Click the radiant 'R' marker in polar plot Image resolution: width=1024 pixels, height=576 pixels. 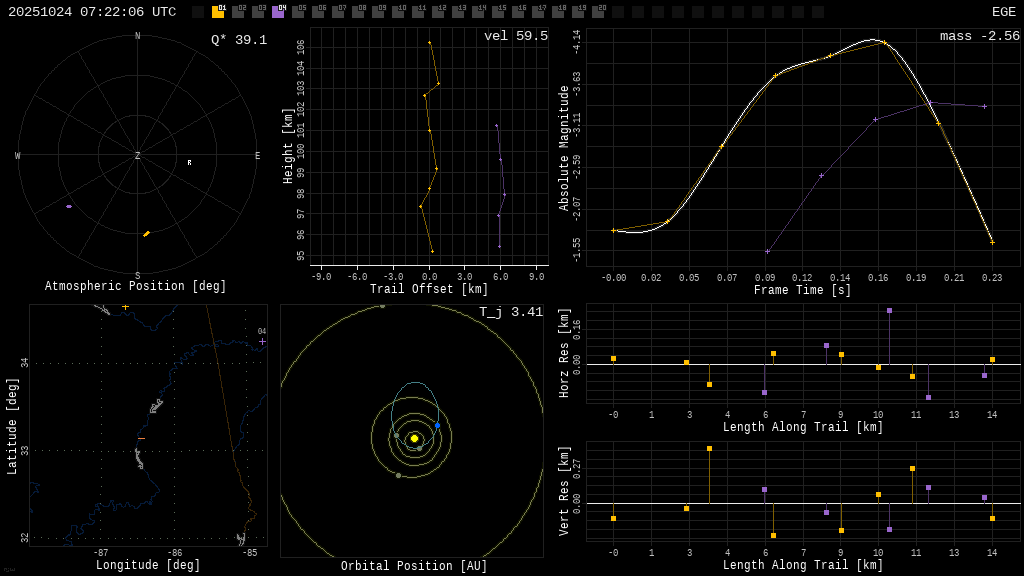tap(189, 162)
